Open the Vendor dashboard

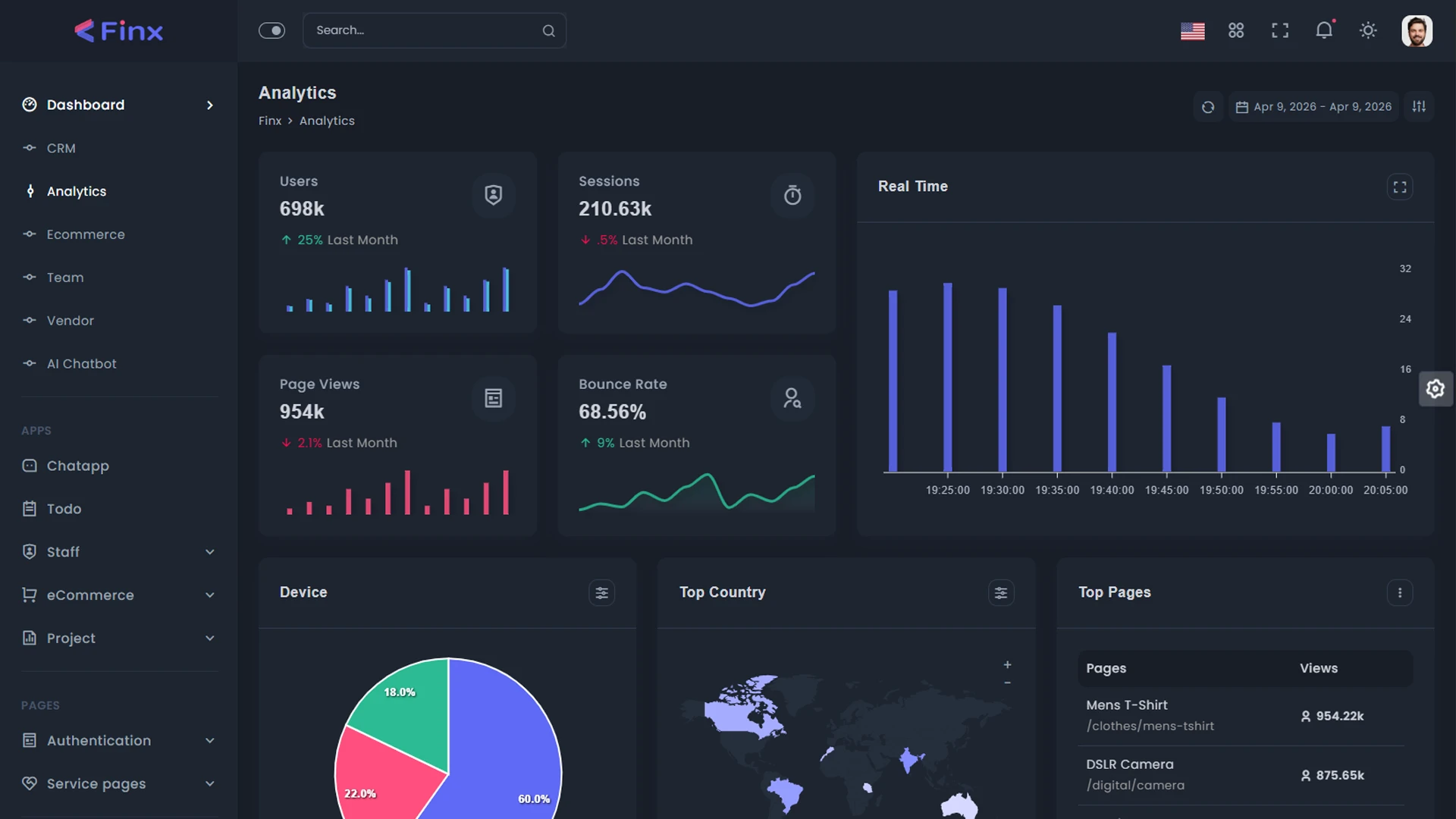tap(71, 321)
